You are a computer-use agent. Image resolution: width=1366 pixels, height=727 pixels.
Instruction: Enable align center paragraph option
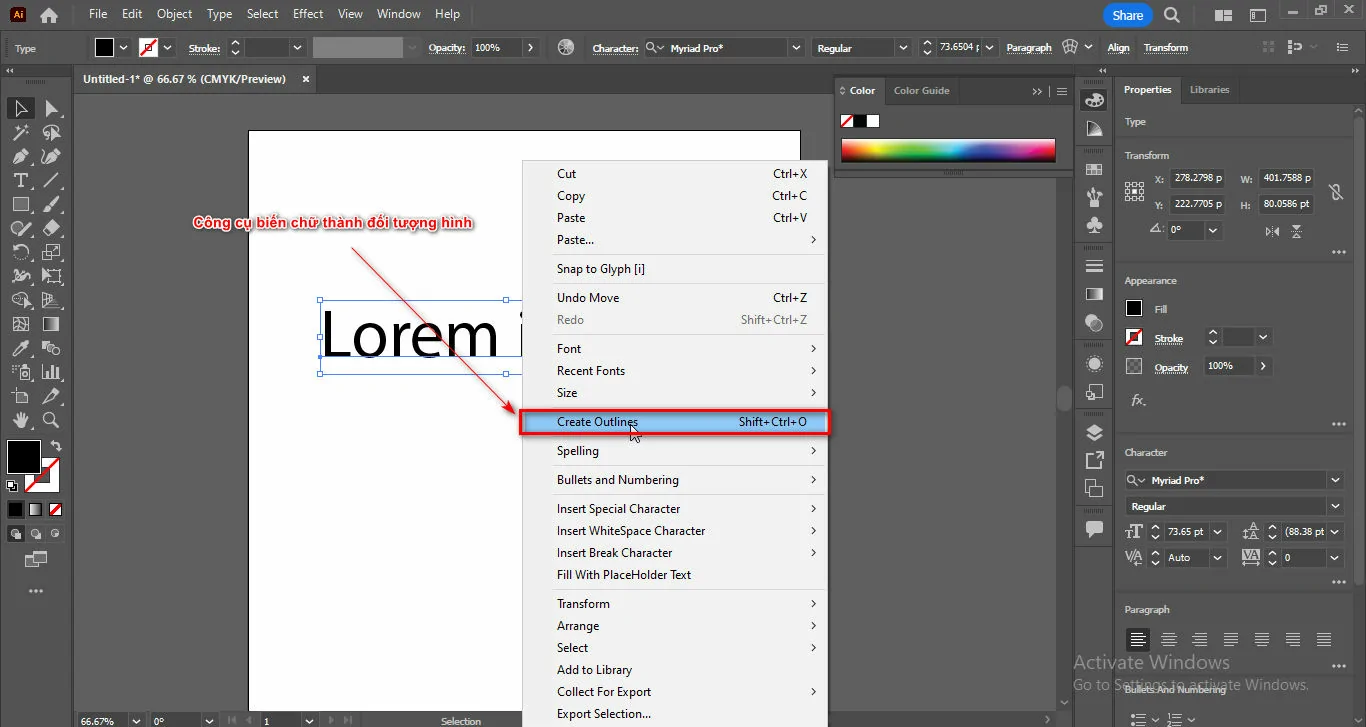[x=1168, y=640]
